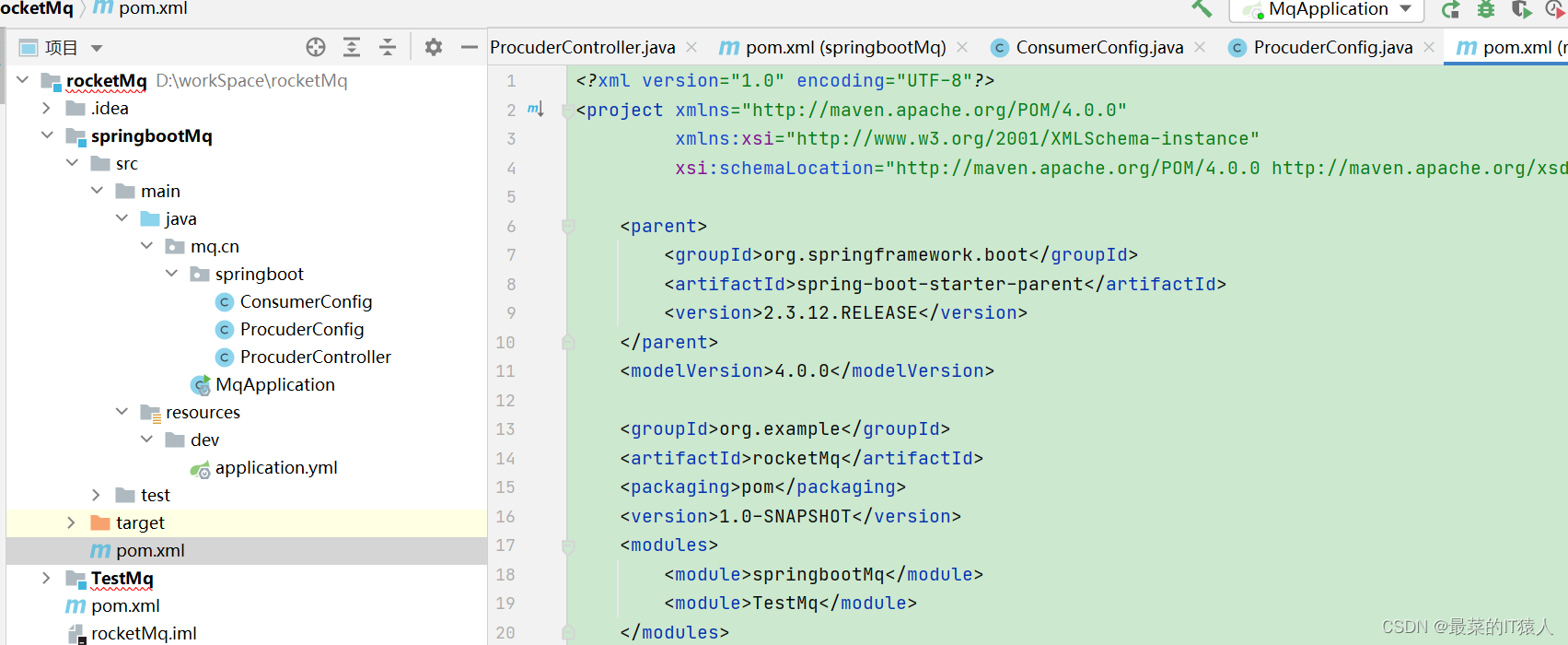Viewport: 1568px width, 645px height.
Task: Expand the target folder
Action: tap(72, 522)
